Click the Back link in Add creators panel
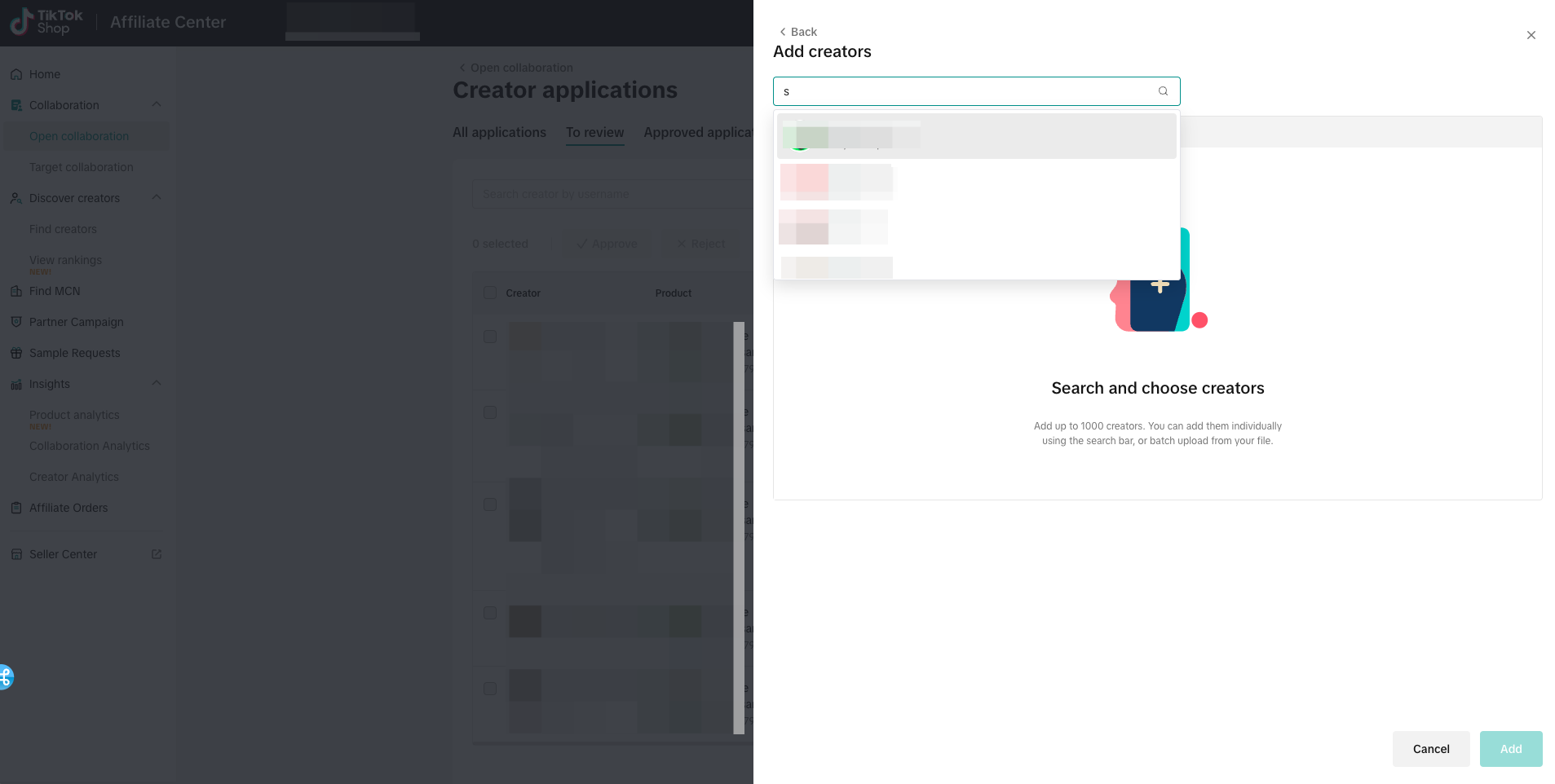The width and height of the screenshot is (1555, 784). point(797,32)
